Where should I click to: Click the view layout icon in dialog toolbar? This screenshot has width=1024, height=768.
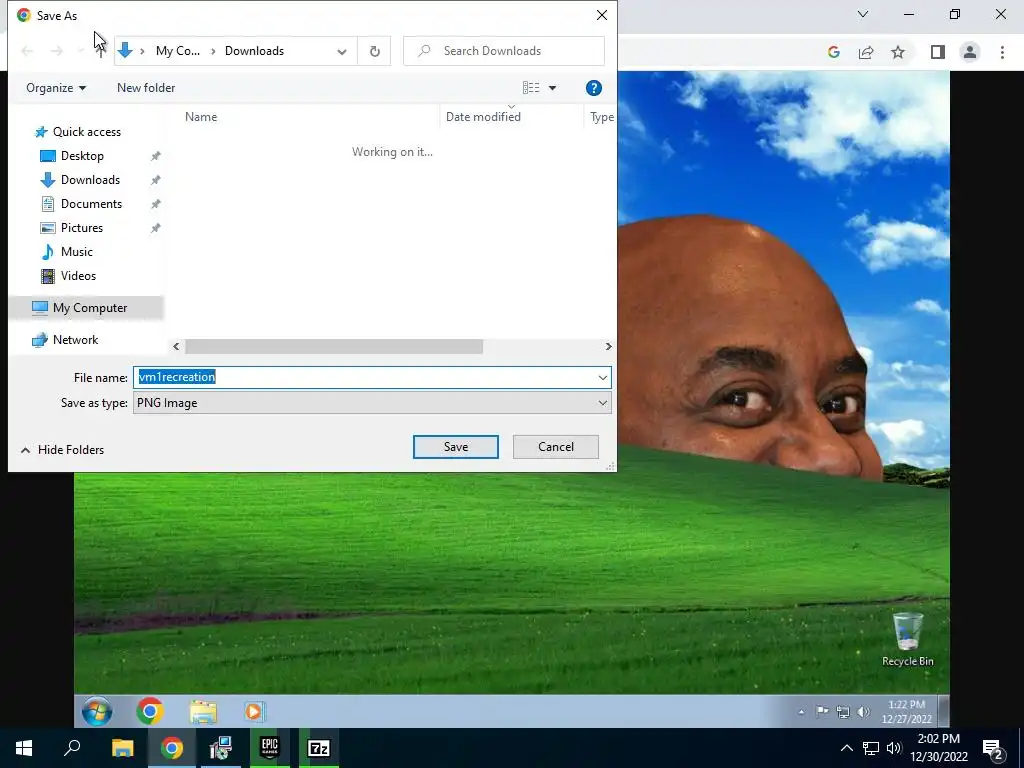pos(531,88)
